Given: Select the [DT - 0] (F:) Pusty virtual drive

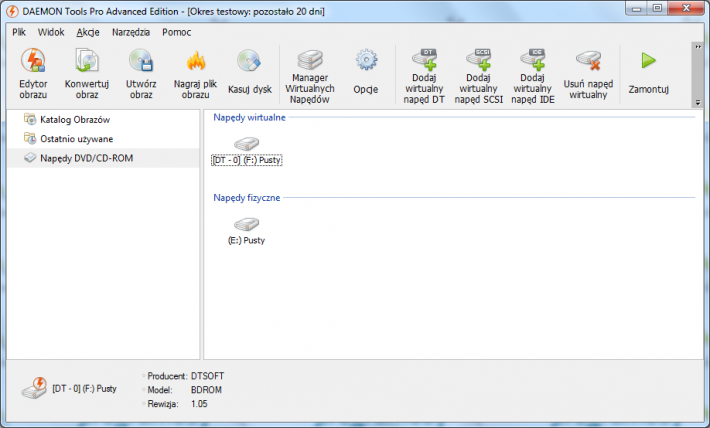Looking at the screenshot, I should pyautogui.click(x=247, y=151).
